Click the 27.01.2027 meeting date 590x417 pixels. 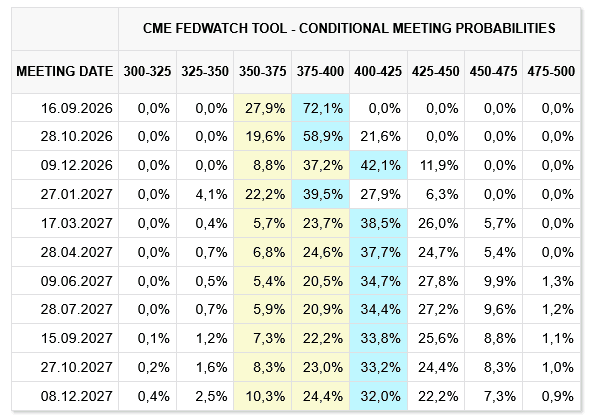coord(77,194)
